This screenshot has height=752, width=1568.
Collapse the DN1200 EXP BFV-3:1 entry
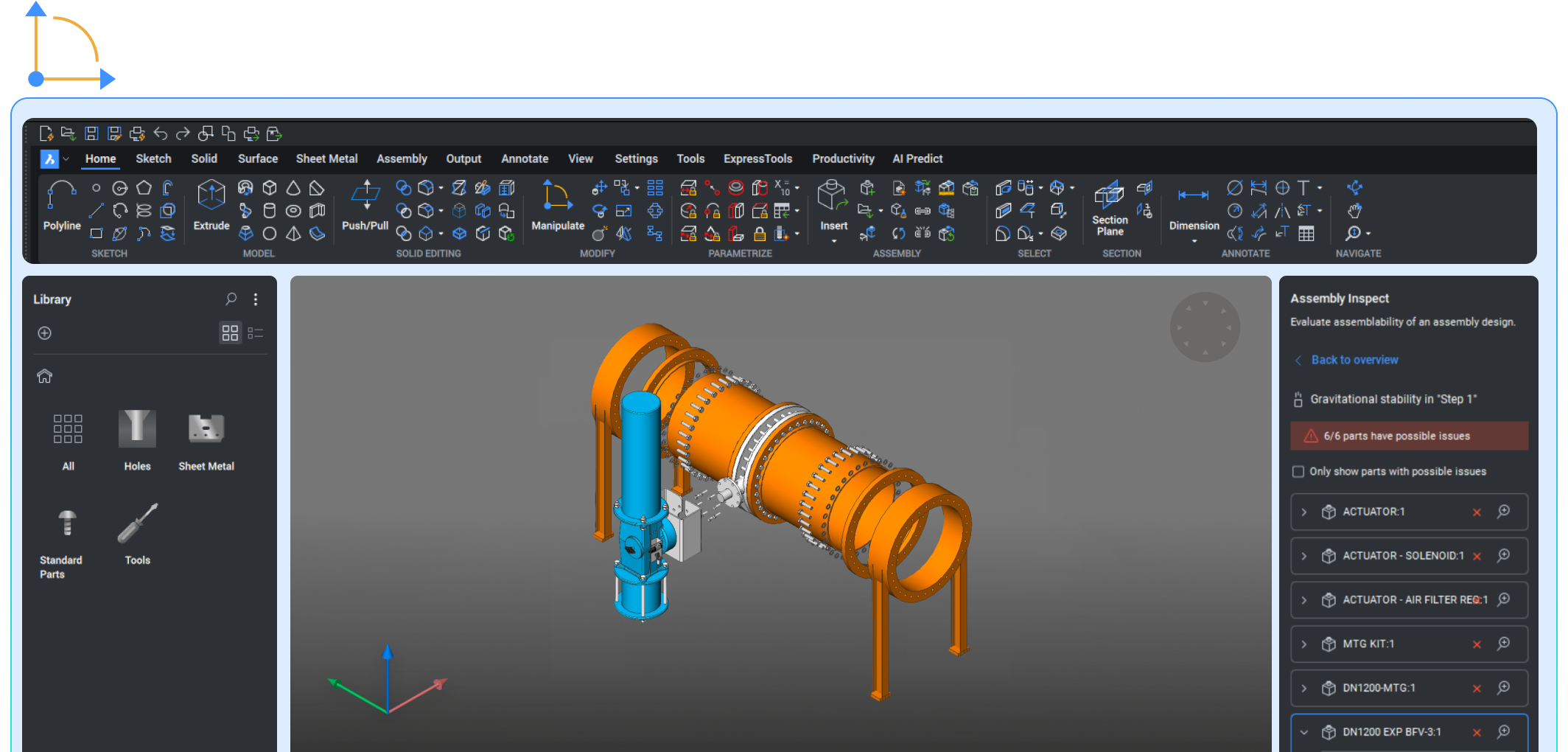coord(1304,732)
